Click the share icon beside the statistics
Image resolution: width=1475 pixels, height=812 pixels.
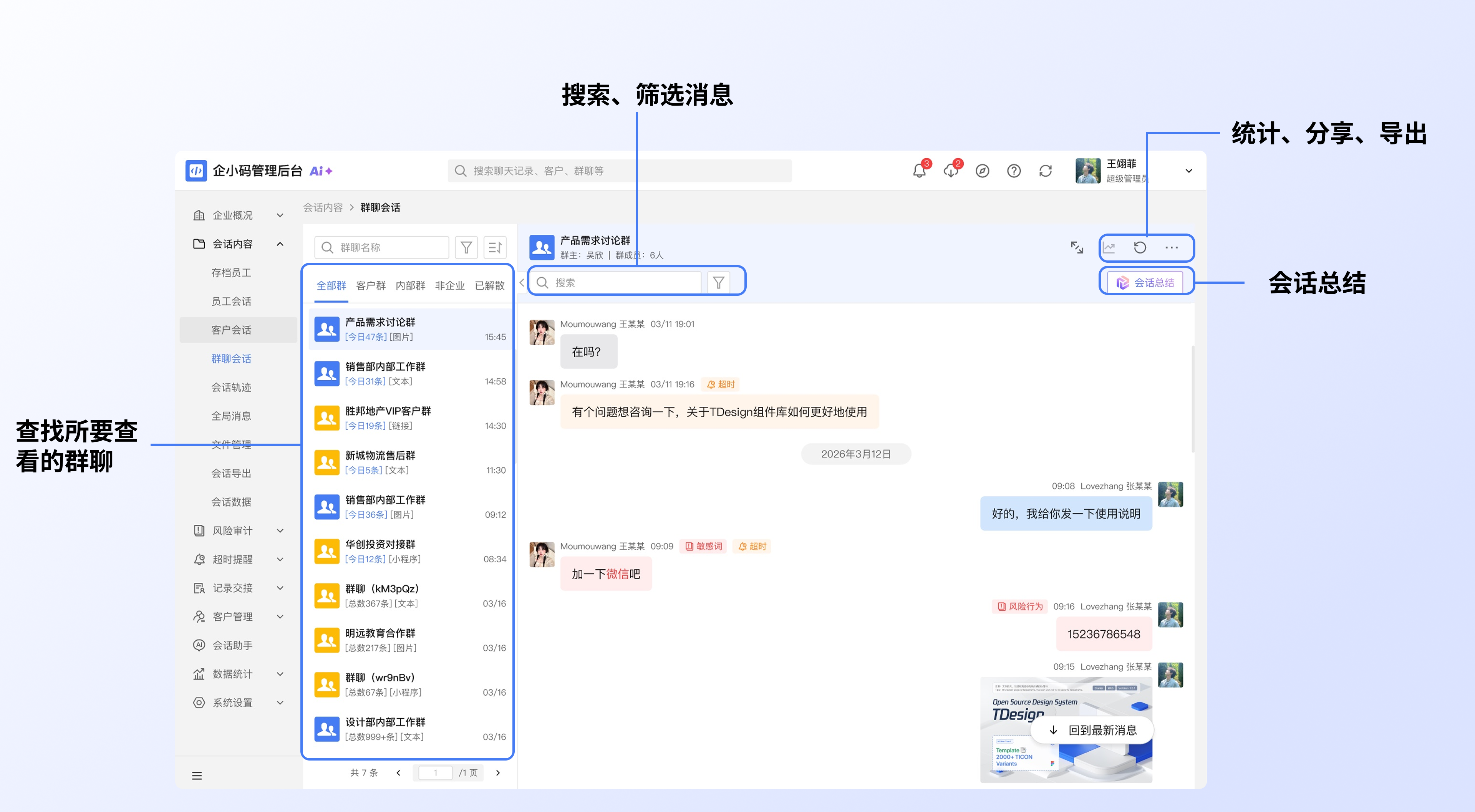click(1140, 247)
